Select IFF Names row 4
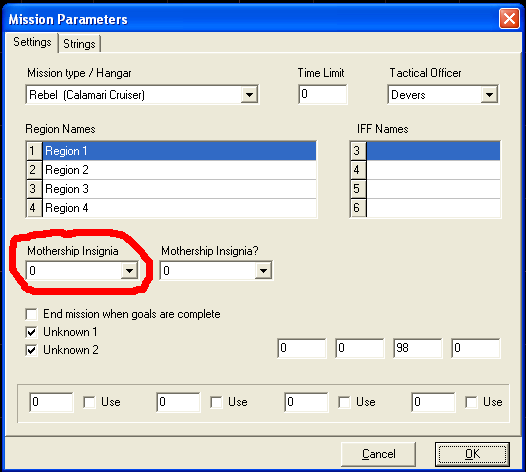Image resolution: width=526 pixels, height=472 pixels. (x=425, y=170)
